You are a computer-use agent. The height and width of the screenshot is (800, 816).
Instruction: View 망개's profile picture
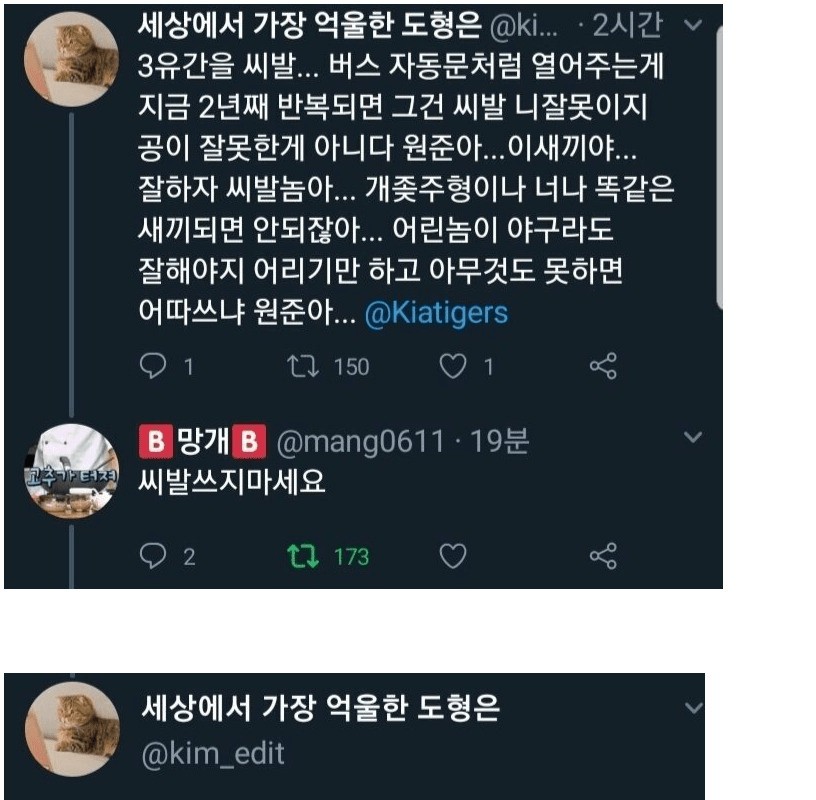point(71,469)
